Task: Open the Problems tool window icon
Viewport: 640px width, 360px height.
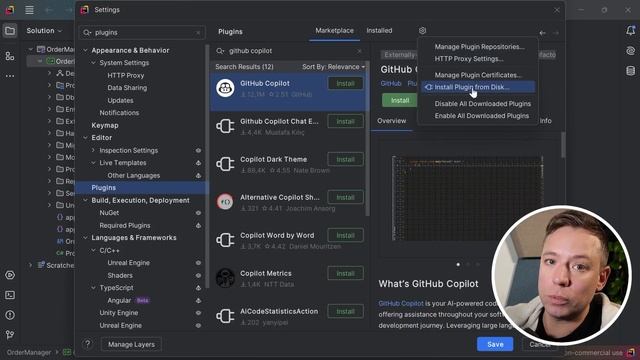Action: tap(10, 315)
